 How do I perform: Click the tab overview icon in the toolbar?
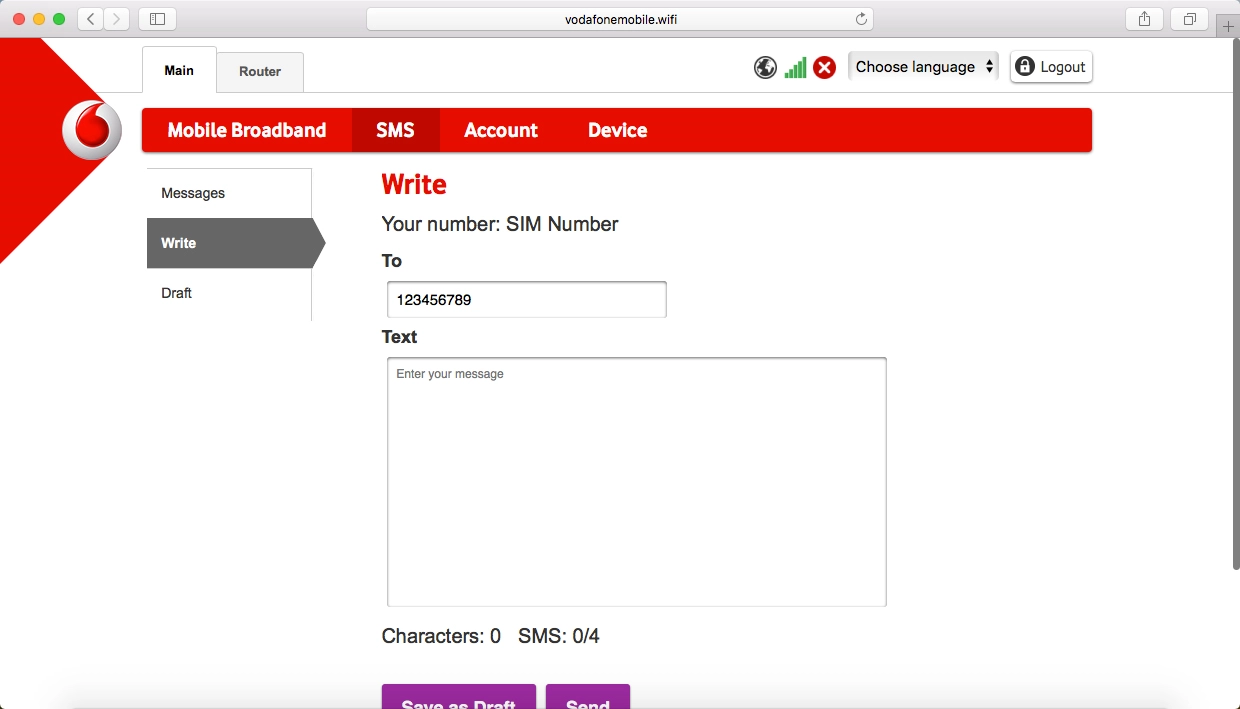pyautogui.click(x=1188, y=18)
